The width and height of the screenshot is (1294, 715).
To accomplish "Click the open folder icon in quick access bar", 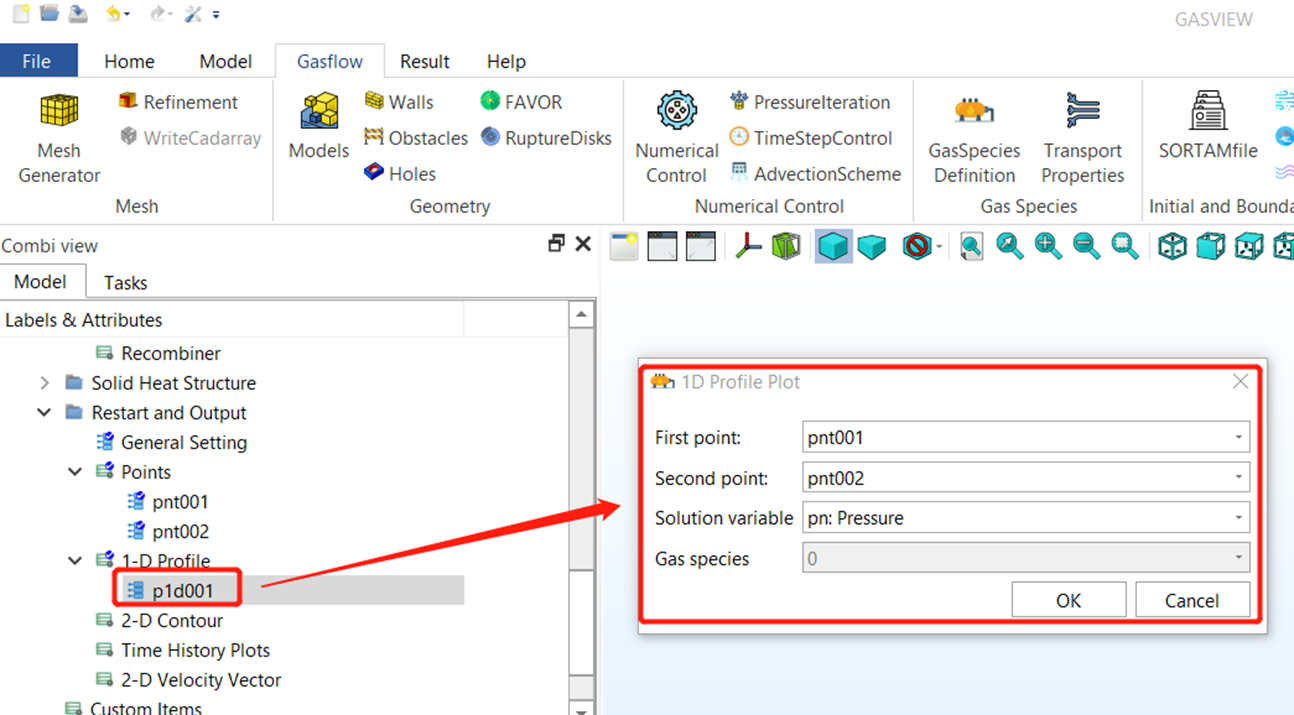I will click(49, 13).
